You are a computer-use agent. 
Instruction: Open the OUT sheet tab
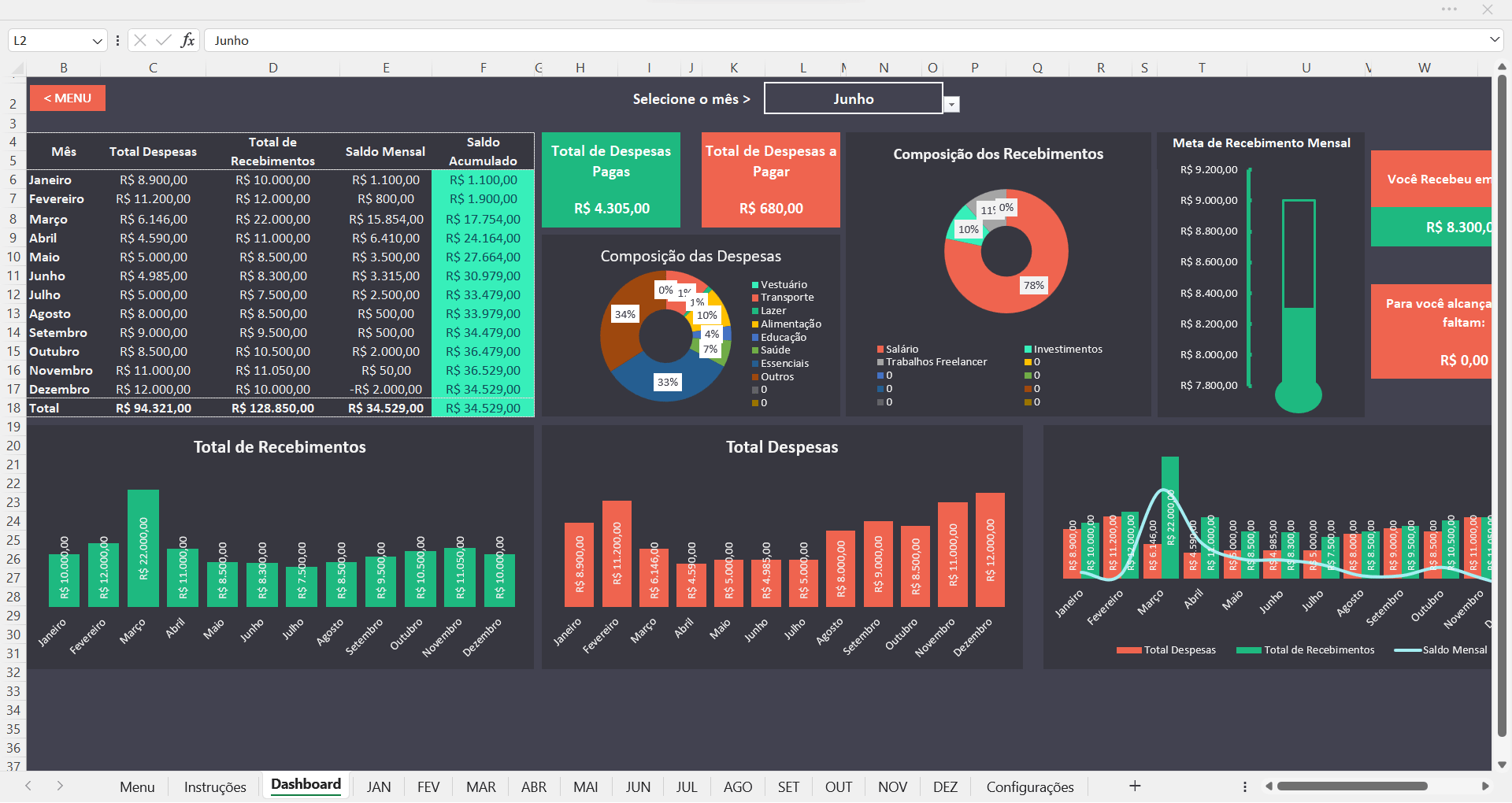click(839, 786)
